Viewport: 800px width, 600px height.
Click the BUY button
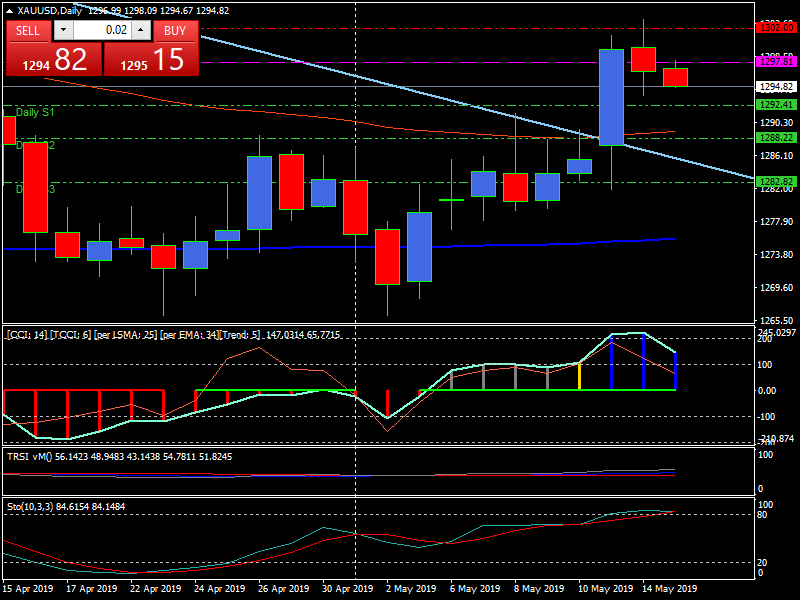pos(175,31)
